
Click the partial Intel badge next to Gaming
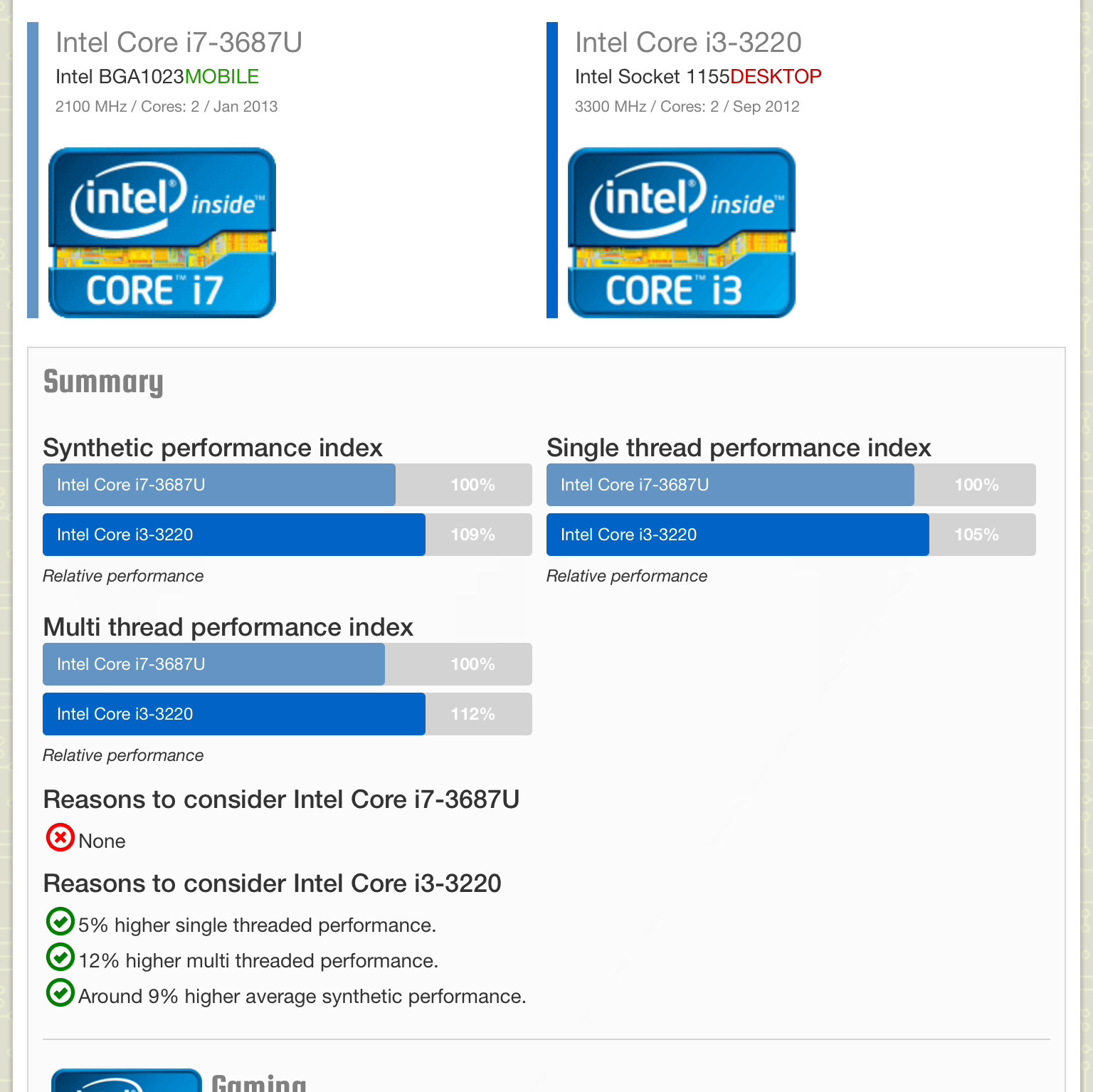[127, 1081]
